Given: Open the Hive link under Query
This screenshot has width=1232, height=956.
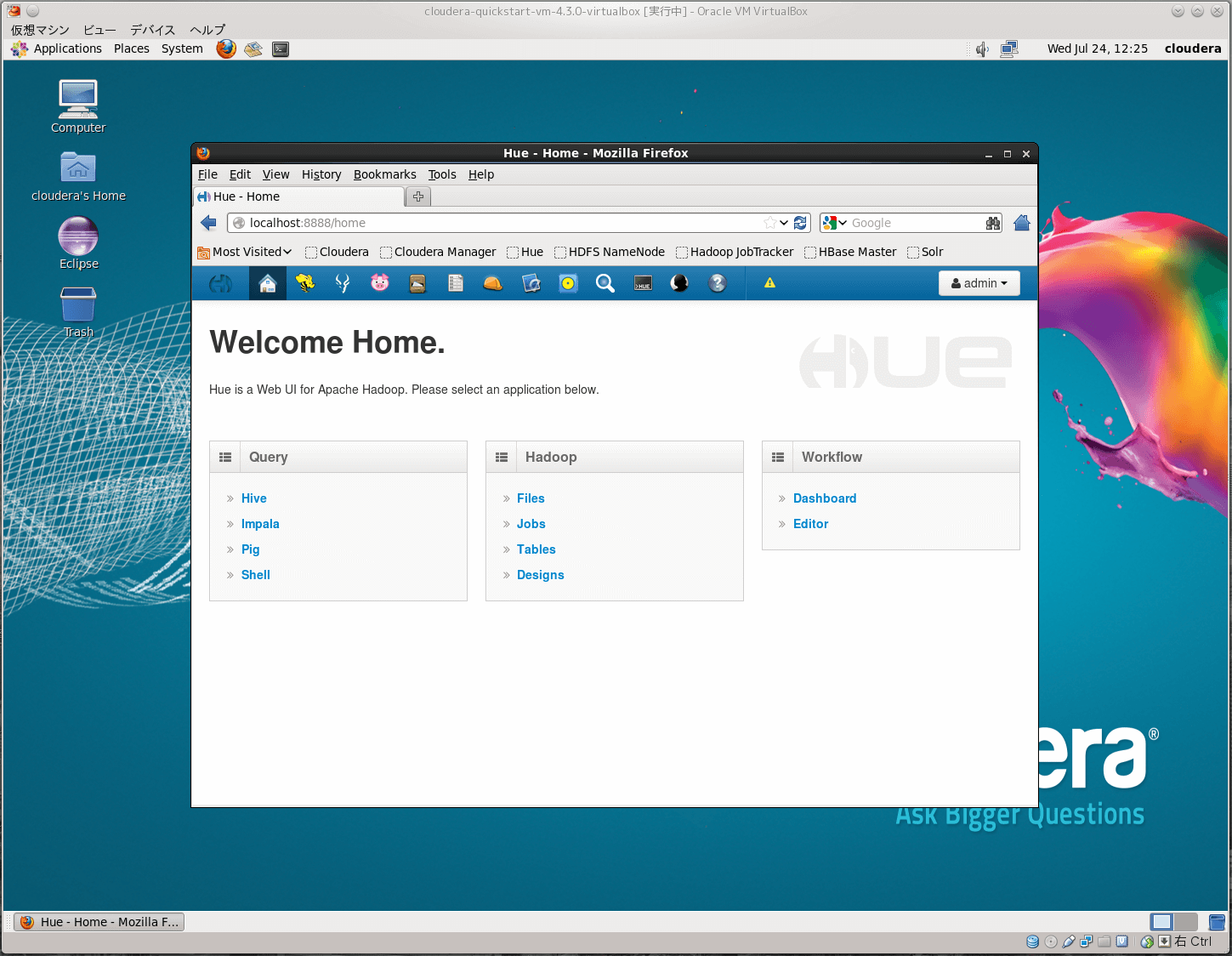Looking at the screenshot, I should tap(254, 498).
